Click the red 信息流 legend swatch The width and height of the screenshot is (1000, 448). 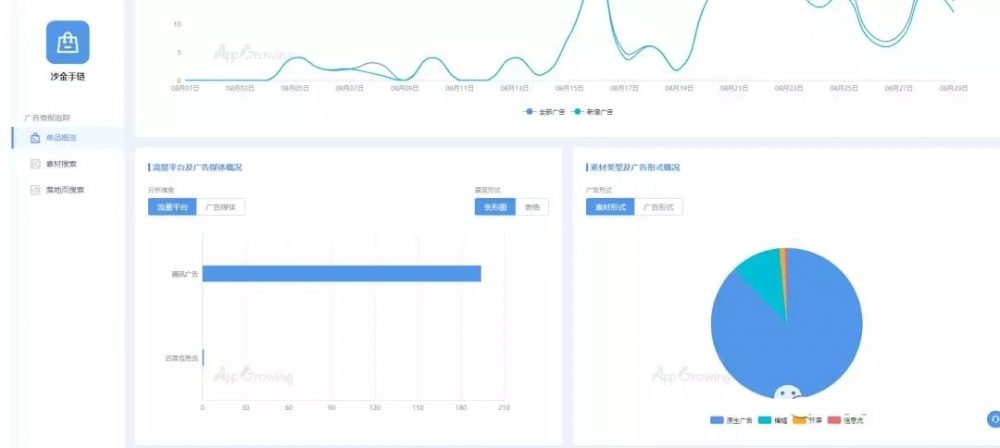(x=835, y=420)
